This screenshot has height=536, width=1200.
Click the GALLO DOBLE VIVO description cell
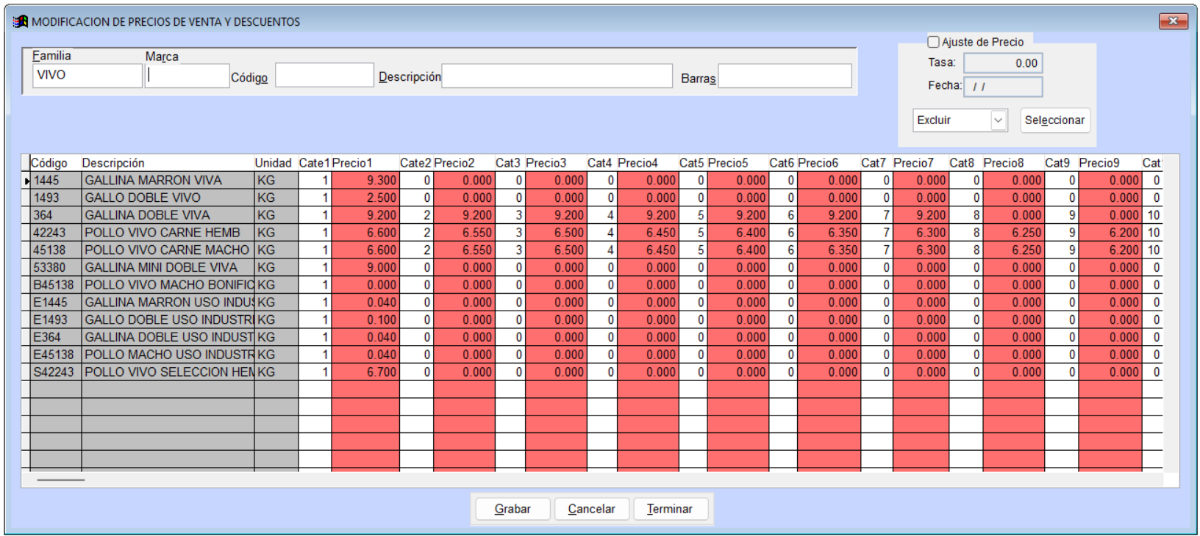[167, 198]
